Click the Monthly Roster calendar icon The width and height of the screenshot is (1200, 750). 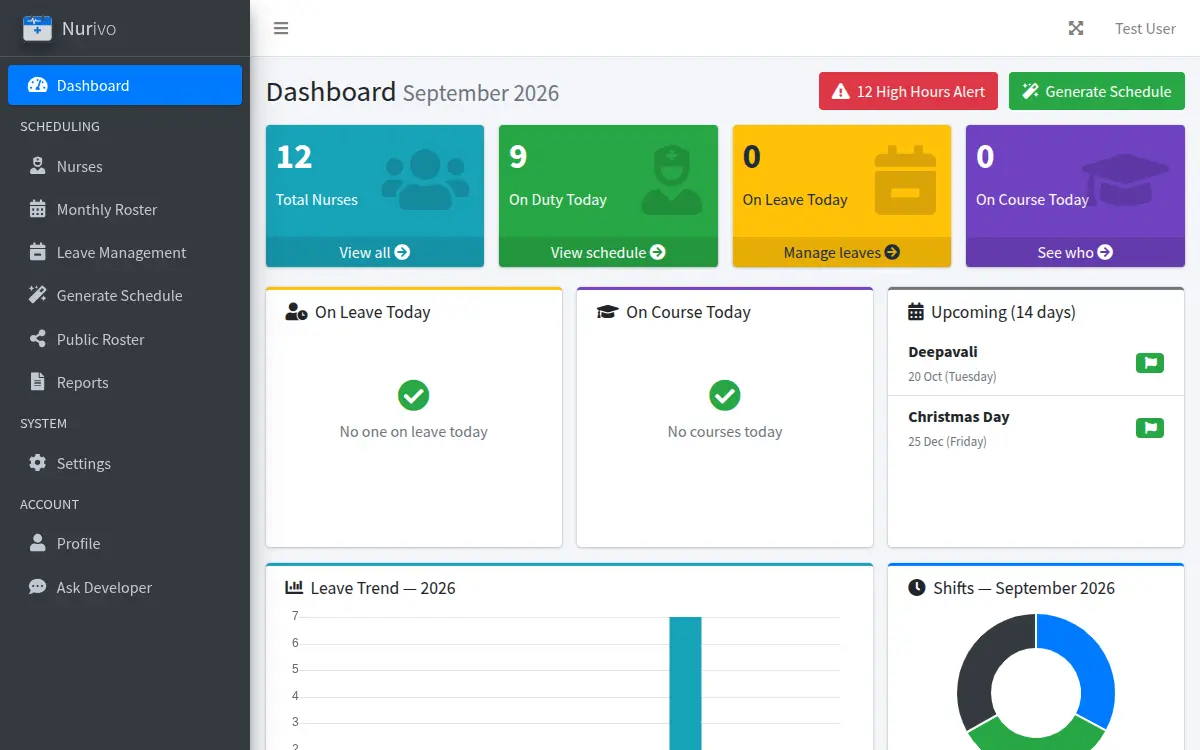[x=38, y=209]
